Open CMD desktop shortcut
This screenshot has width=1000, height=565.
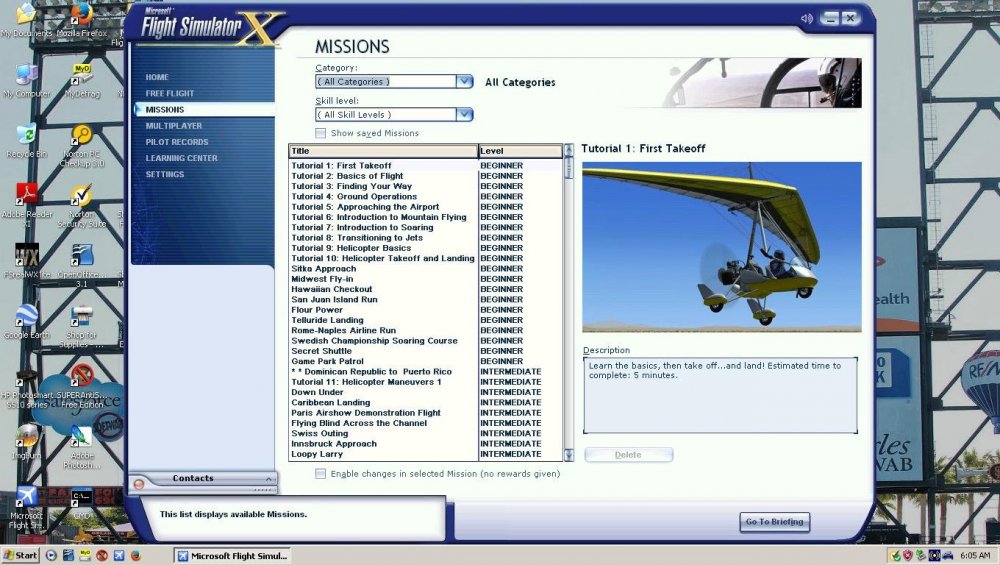(x=82, y=503)
